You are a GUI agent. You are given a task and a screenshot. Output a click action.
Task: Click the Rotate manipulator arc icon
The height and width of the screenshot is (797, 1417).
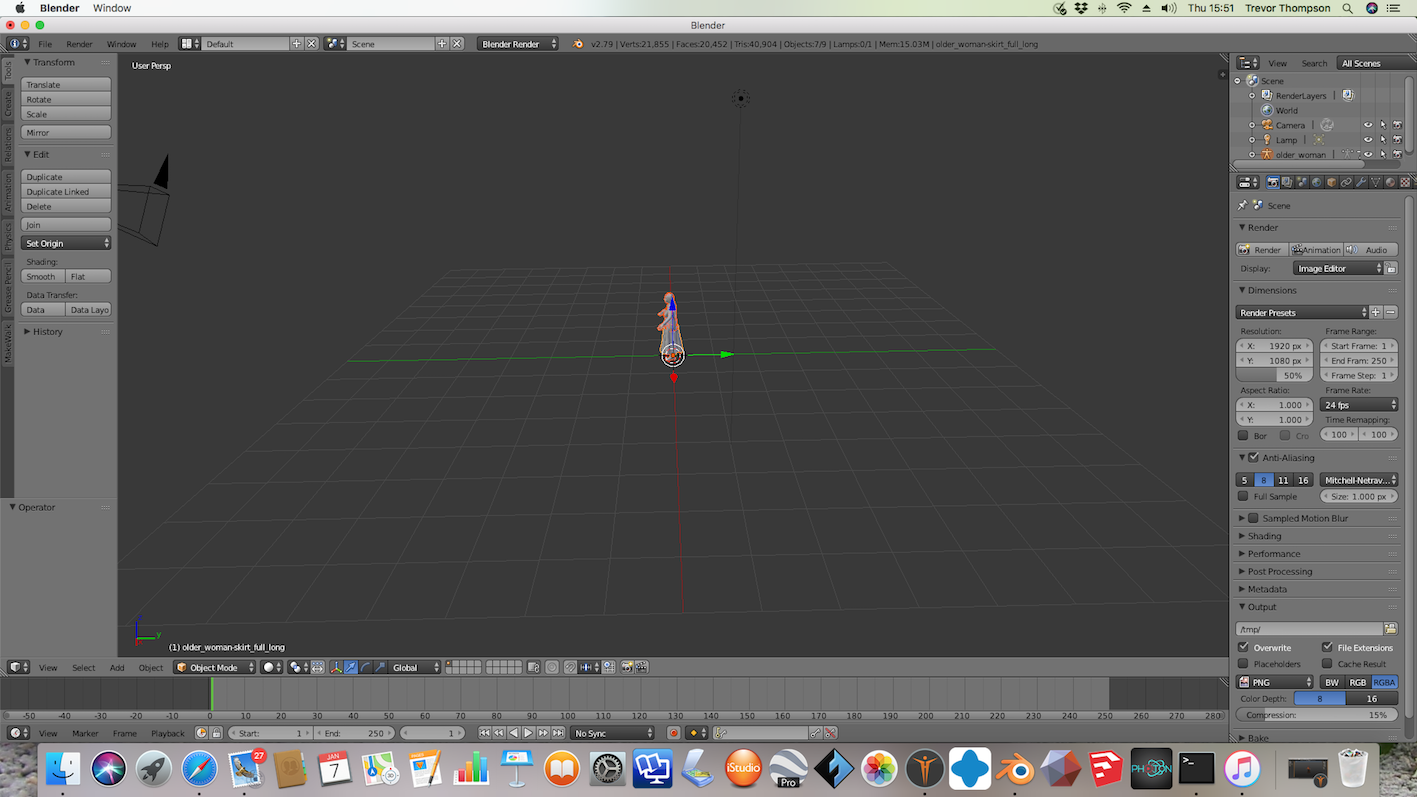click(x=366, y=667)
